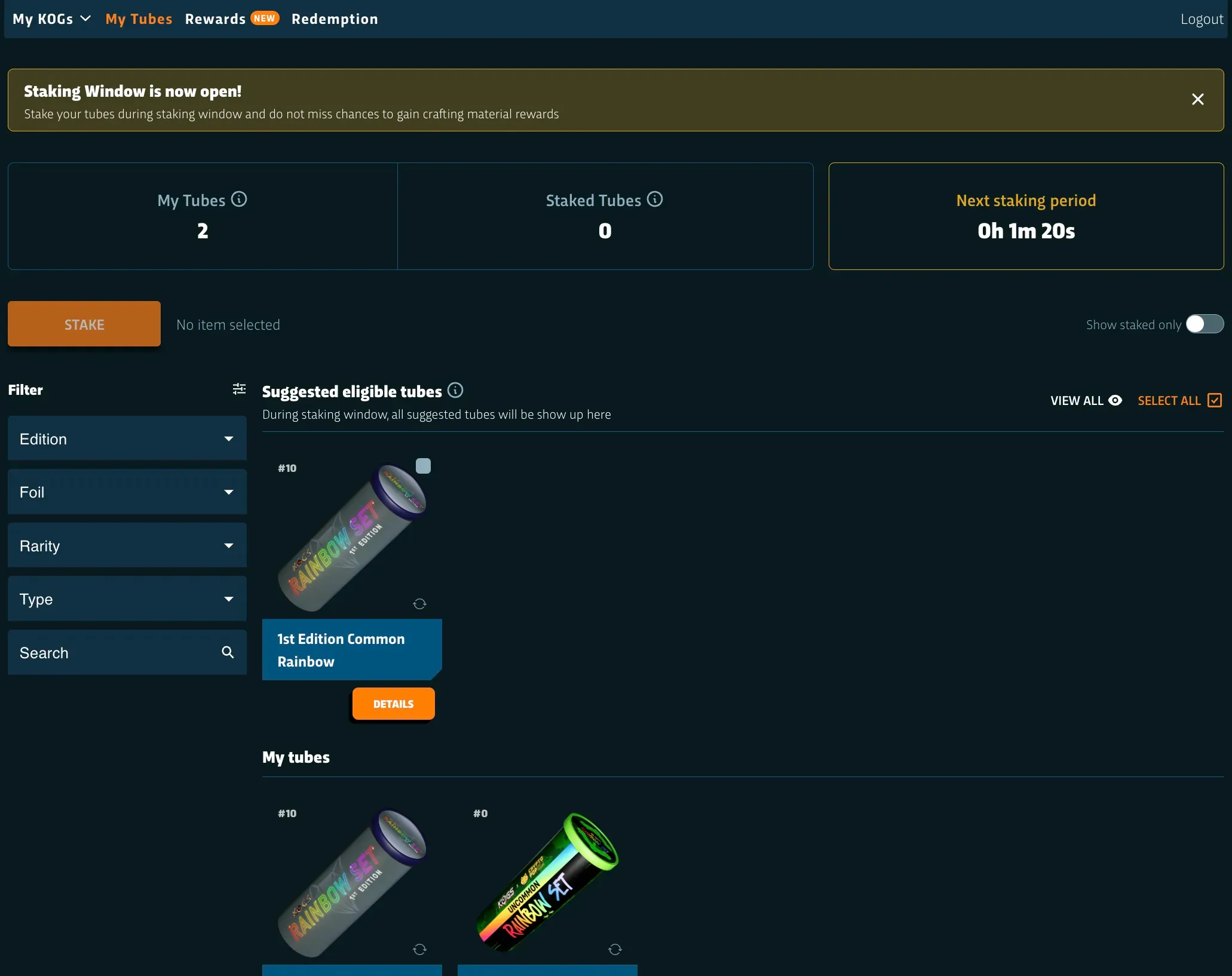Click the magnifier icon in the Search field
The image size is (1232, 976).
228,652
